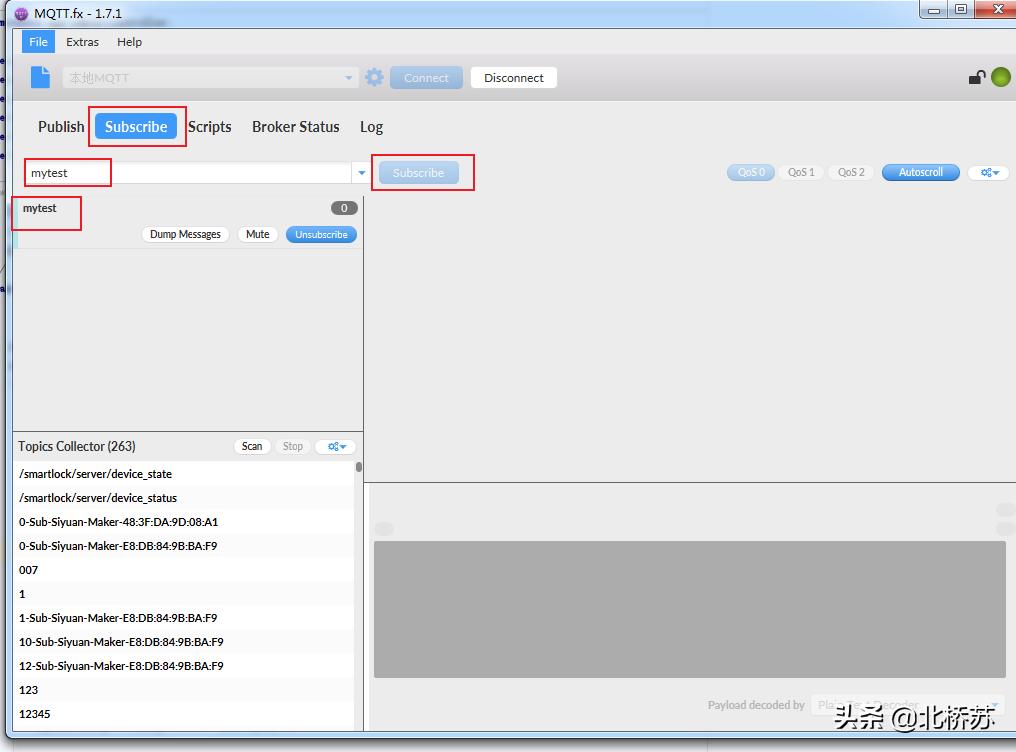Maximize the MQTT.fx window

(961, 10)
